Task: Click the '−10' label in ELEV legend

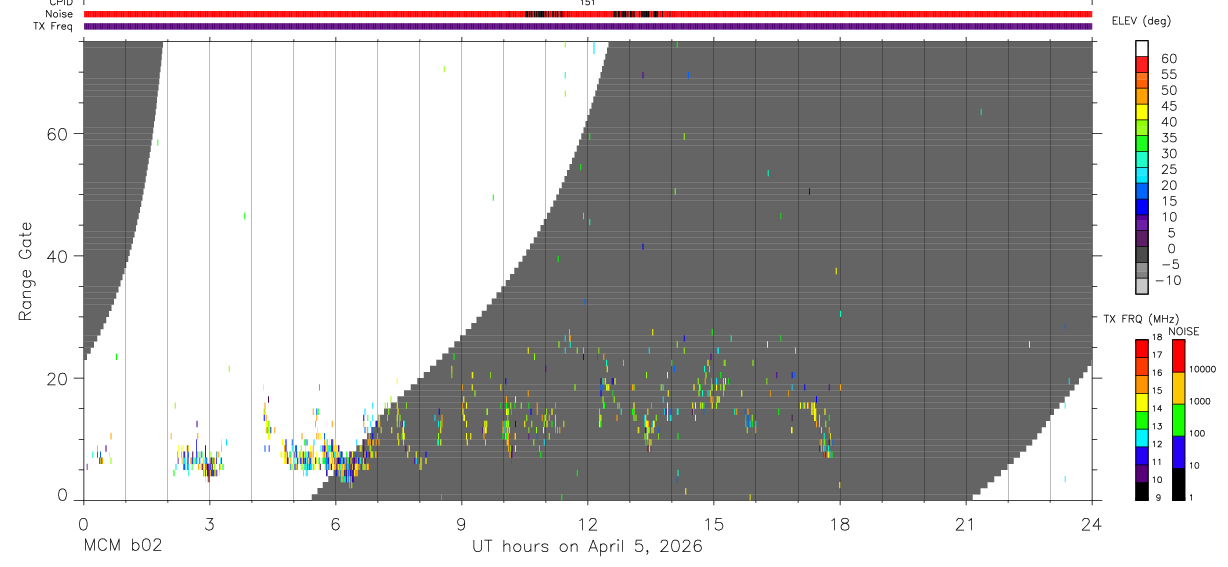Action: [x=1166, y=280]
